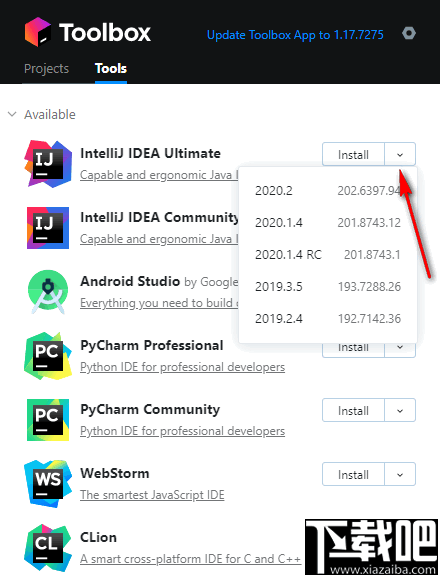The image size is (440, 575).
Task: Click the PyCharm Professional title
Action: pyautogui.click(x=151, y=345)
